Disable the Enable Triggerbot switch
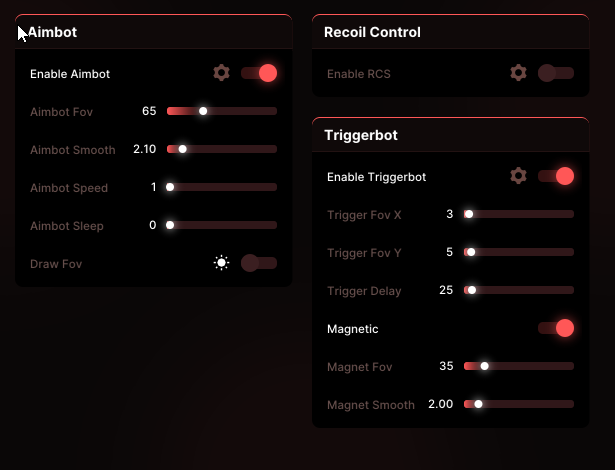Screen dimensions: 615x470 click(x=556, y=176)
